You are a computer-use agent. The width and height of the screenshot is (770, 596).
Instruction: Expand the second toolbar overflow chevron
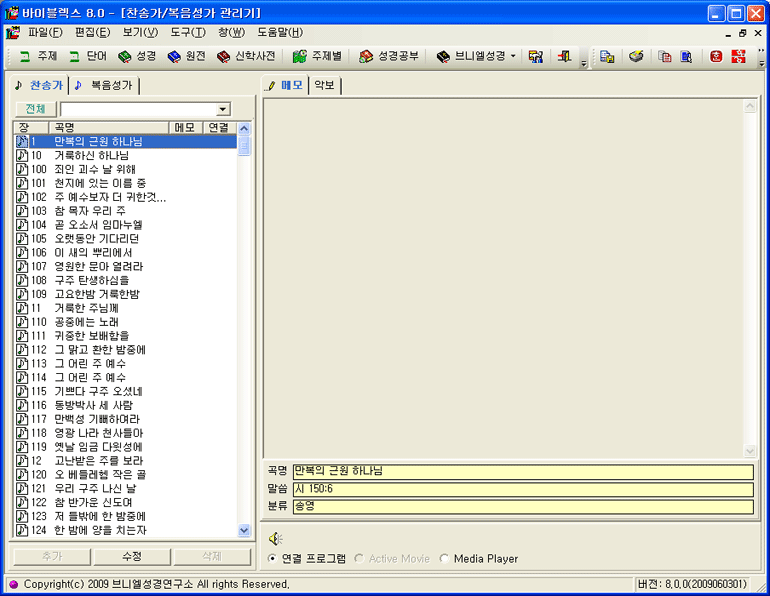click(761, 63)
